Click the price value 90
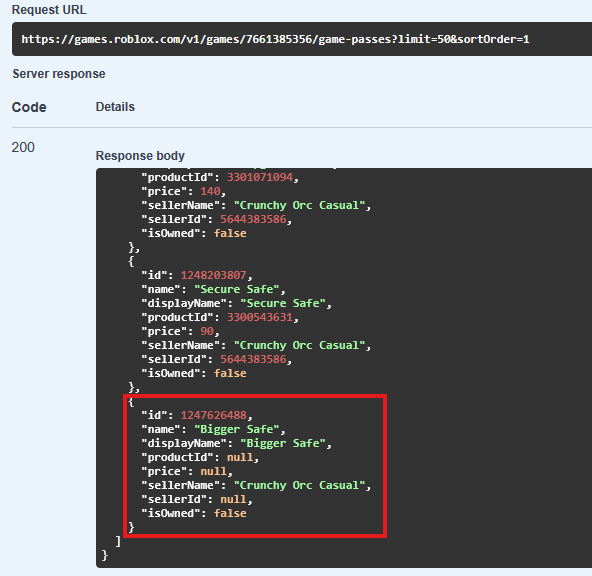Screen dimensions: 592x576 [x=207, y=331]
